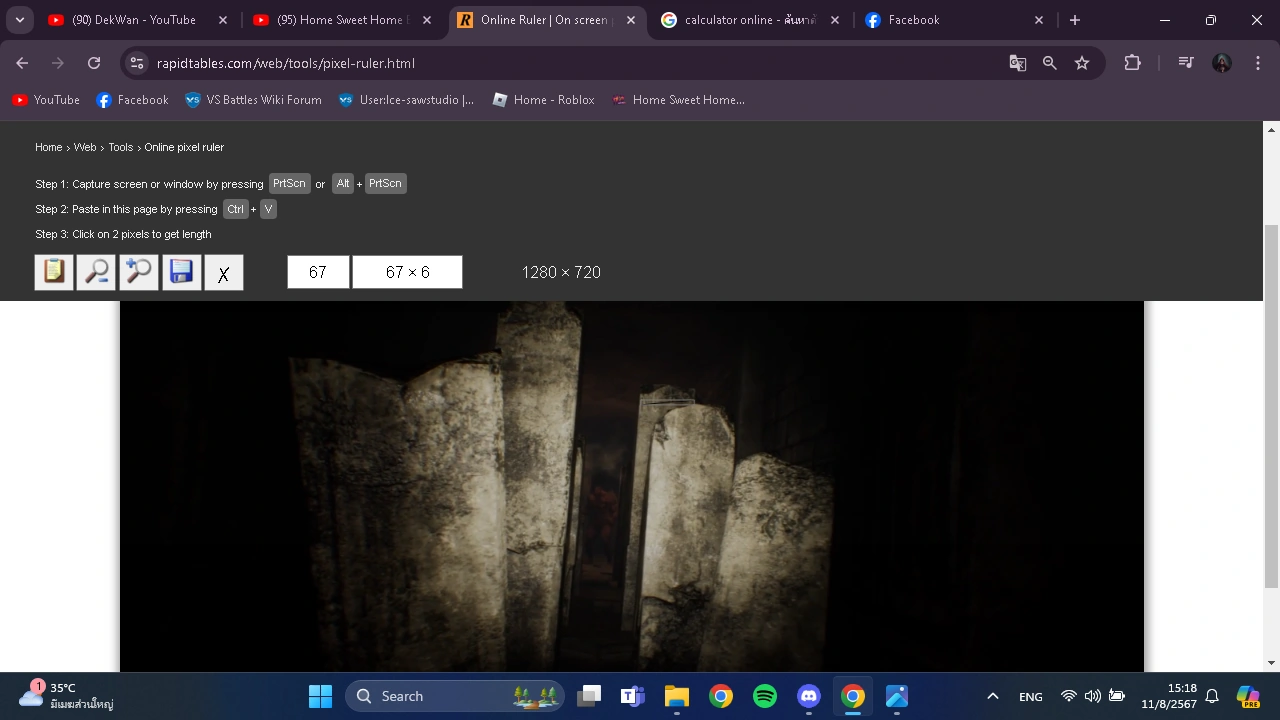
Task: Show hidden system tray icons
Action: pyautogui.click(x=993, y=696)
